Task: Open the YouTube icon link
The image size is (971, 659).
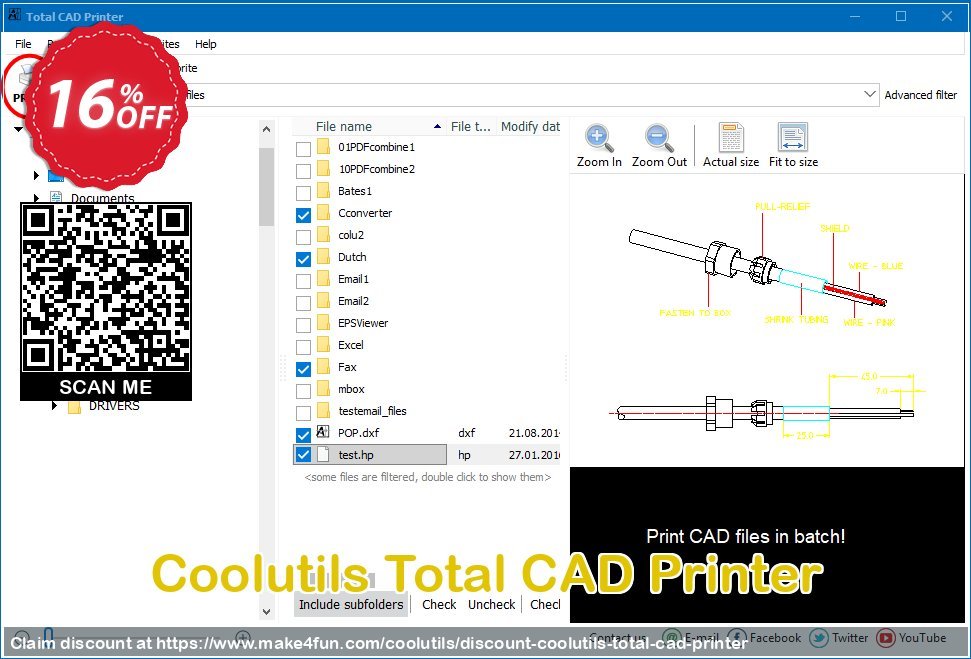Action: pos(886,637)
